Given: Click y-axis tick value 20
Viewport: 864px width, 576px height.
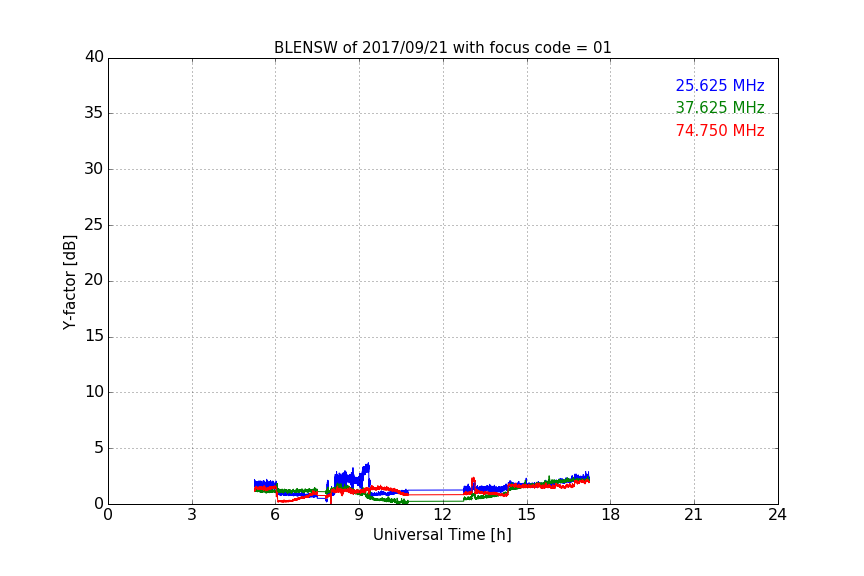Looking at the screenshot, I should coord(94,281).
